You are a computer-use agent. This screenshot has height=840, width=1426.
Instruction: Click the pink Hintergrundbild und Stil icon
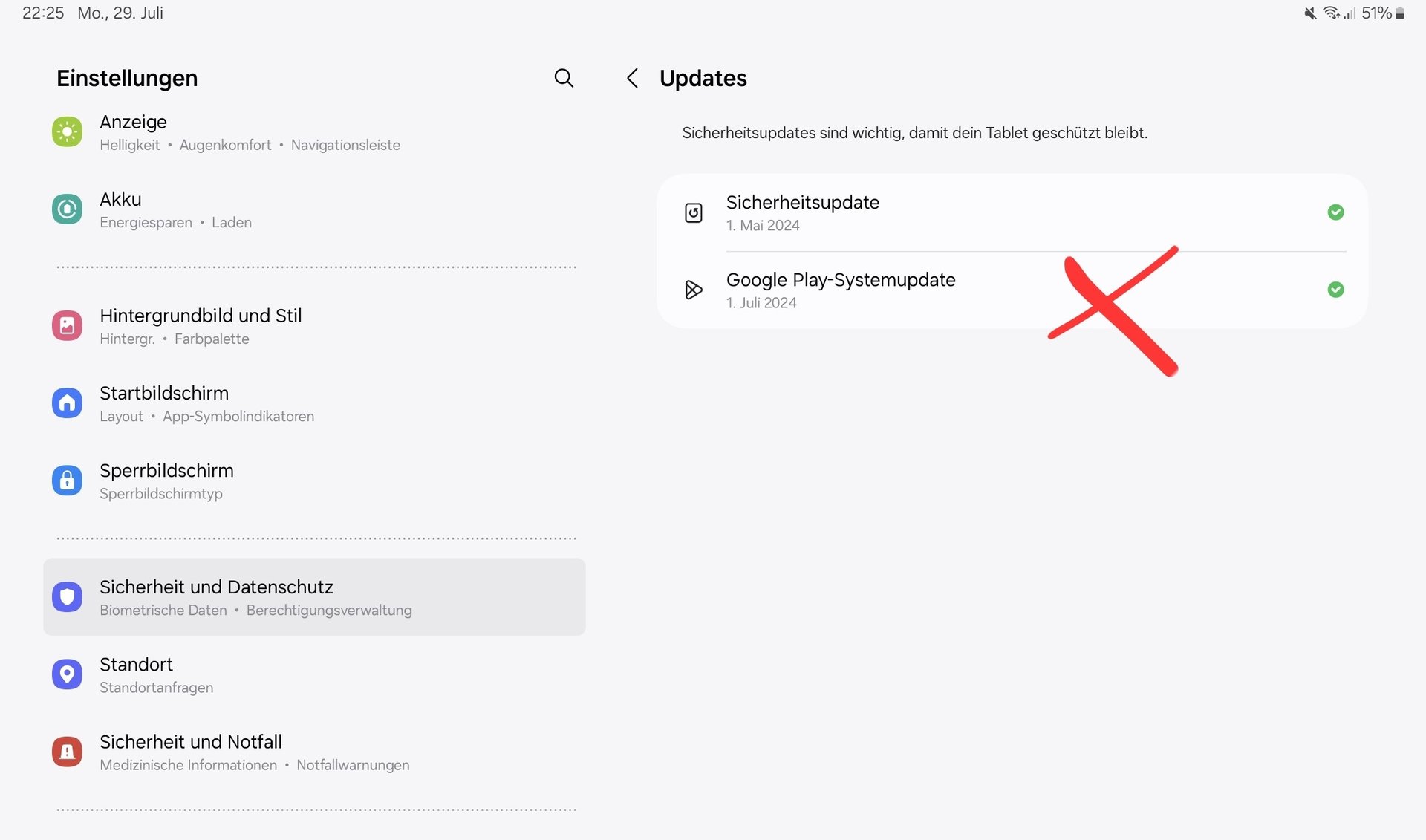pyautogui.click(x=67, y=326)
